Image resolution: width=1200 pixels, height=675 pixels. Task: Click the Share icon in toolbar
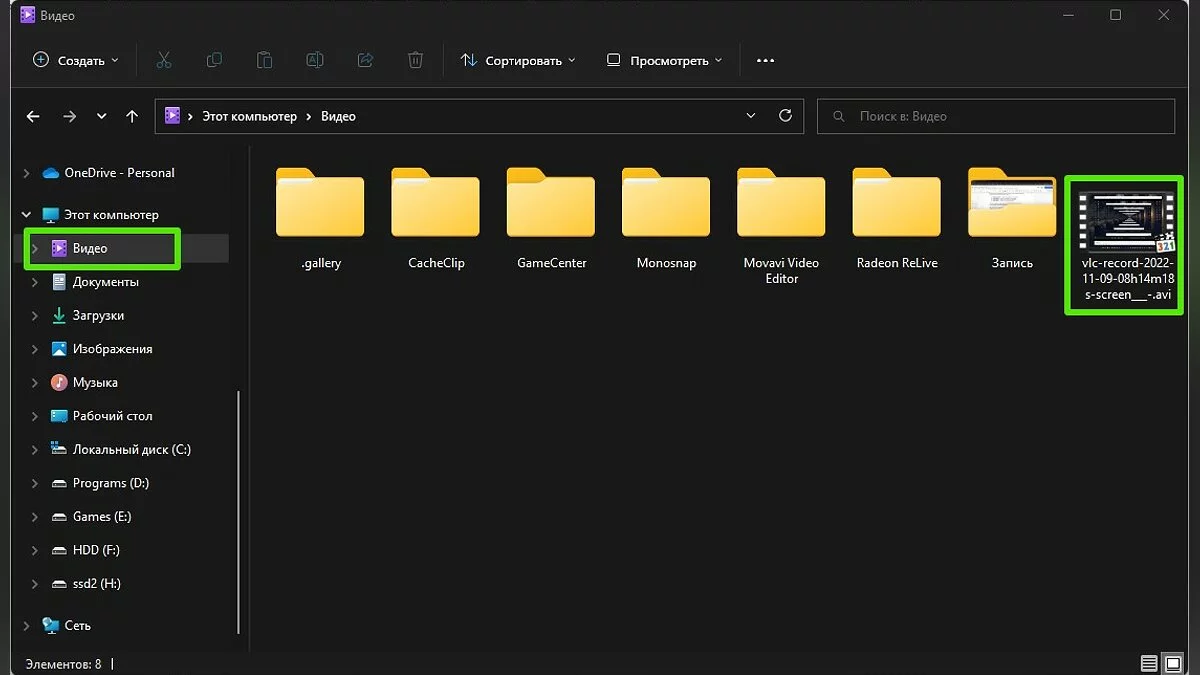pos(365,60)
